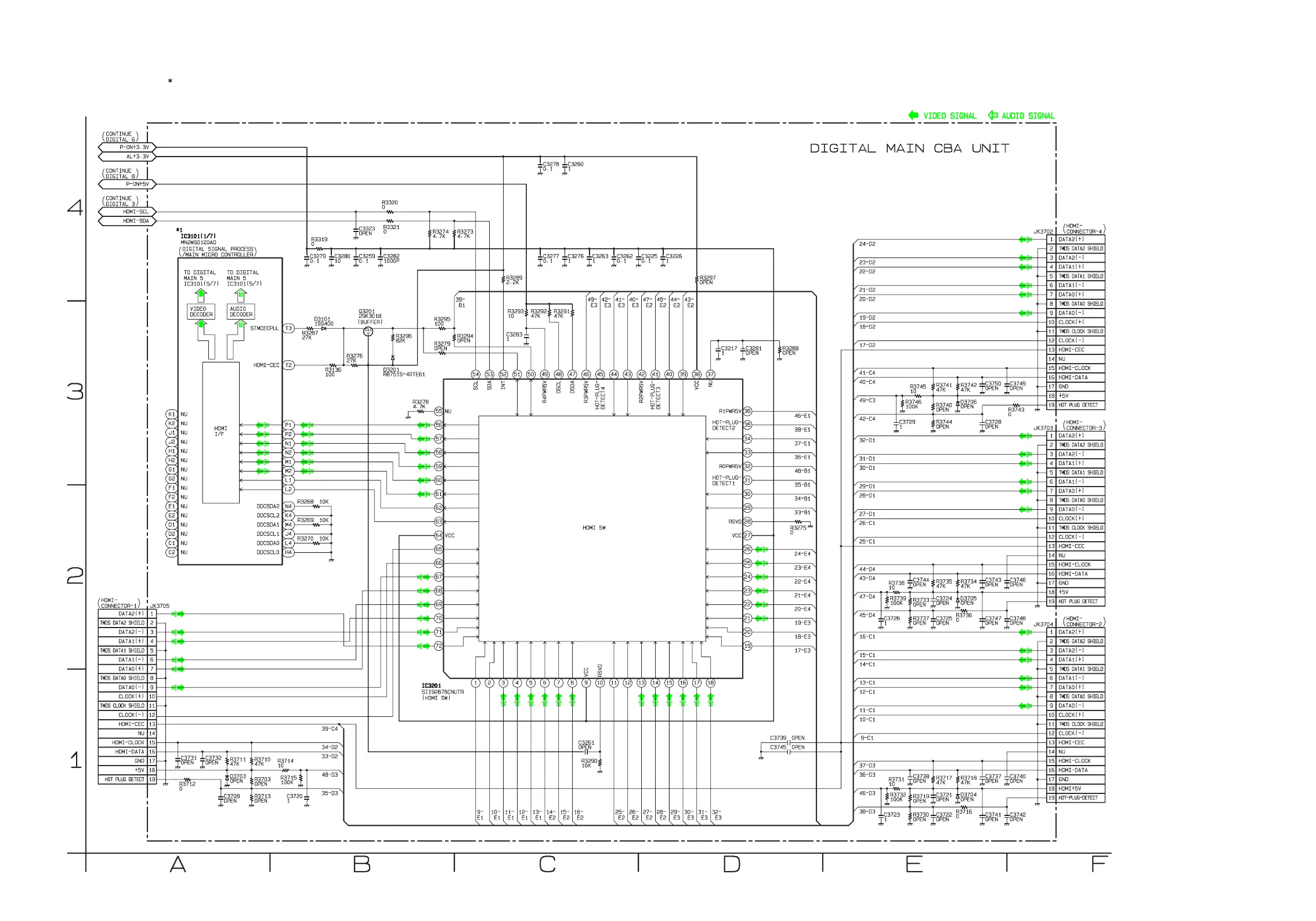Image resolution: width=1316 pixels, height=921 pixels.
Task: Click the R3290 10K resistor label
Action: [x=589, y=763]
